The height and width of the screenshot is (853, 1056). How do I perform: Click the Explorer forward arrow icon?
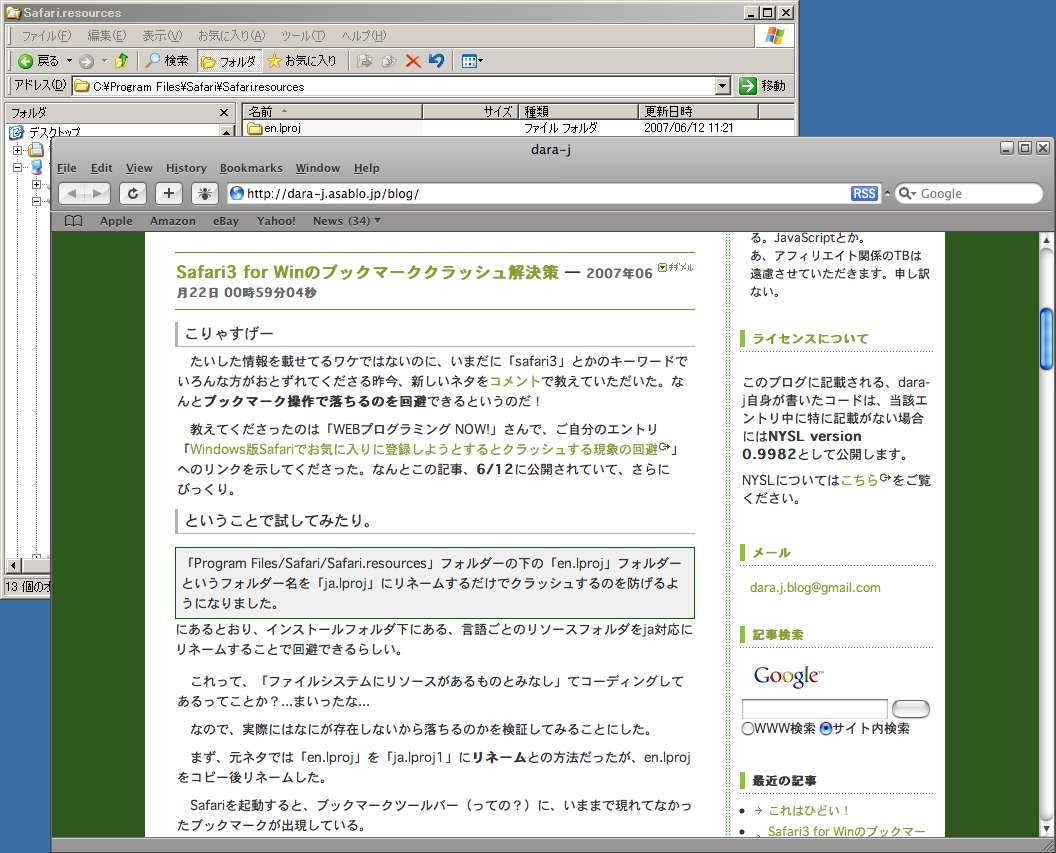(86, 61)
